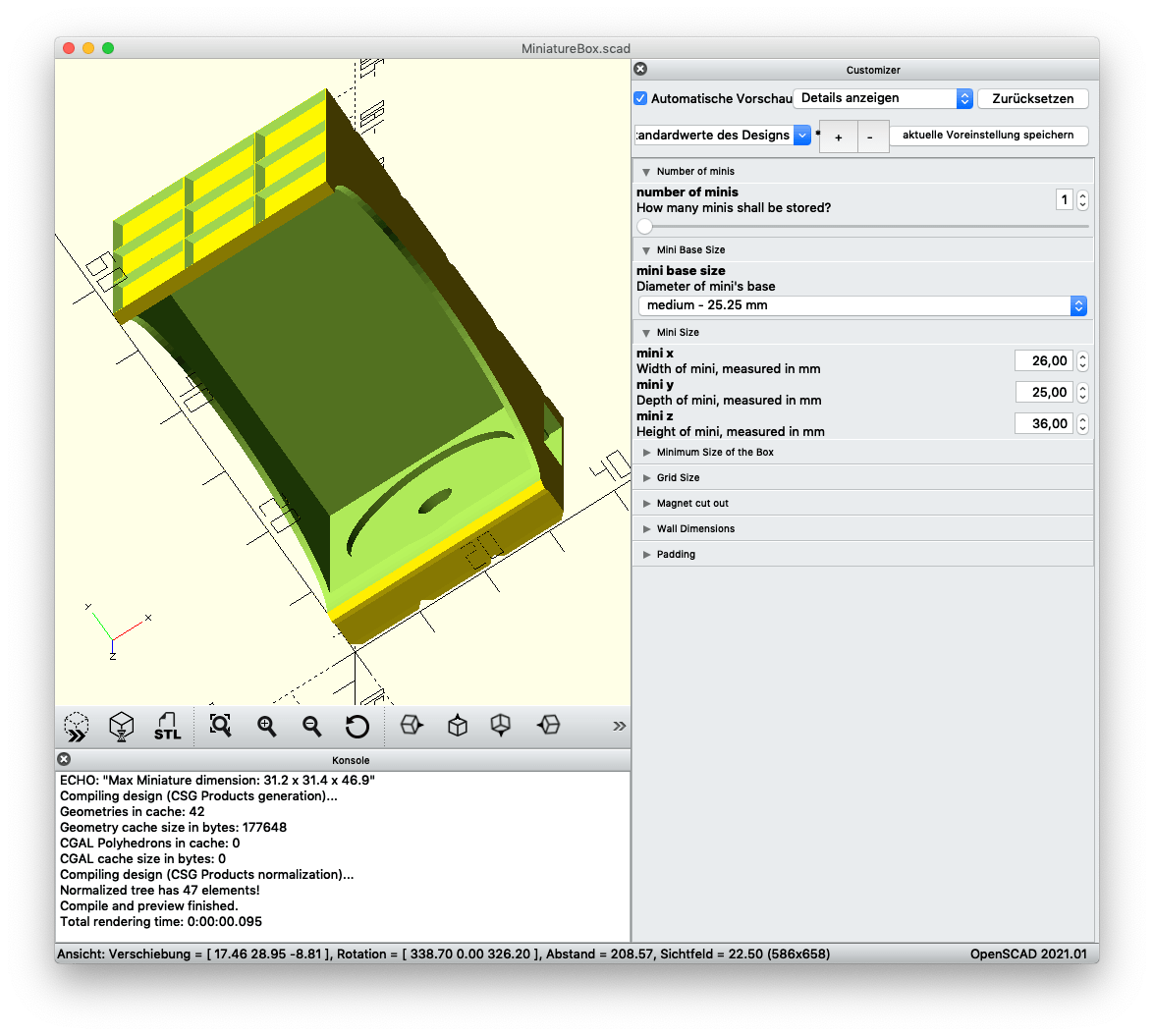
Task: Expand the Magnet cut out section
Action: tap(647, 504)
